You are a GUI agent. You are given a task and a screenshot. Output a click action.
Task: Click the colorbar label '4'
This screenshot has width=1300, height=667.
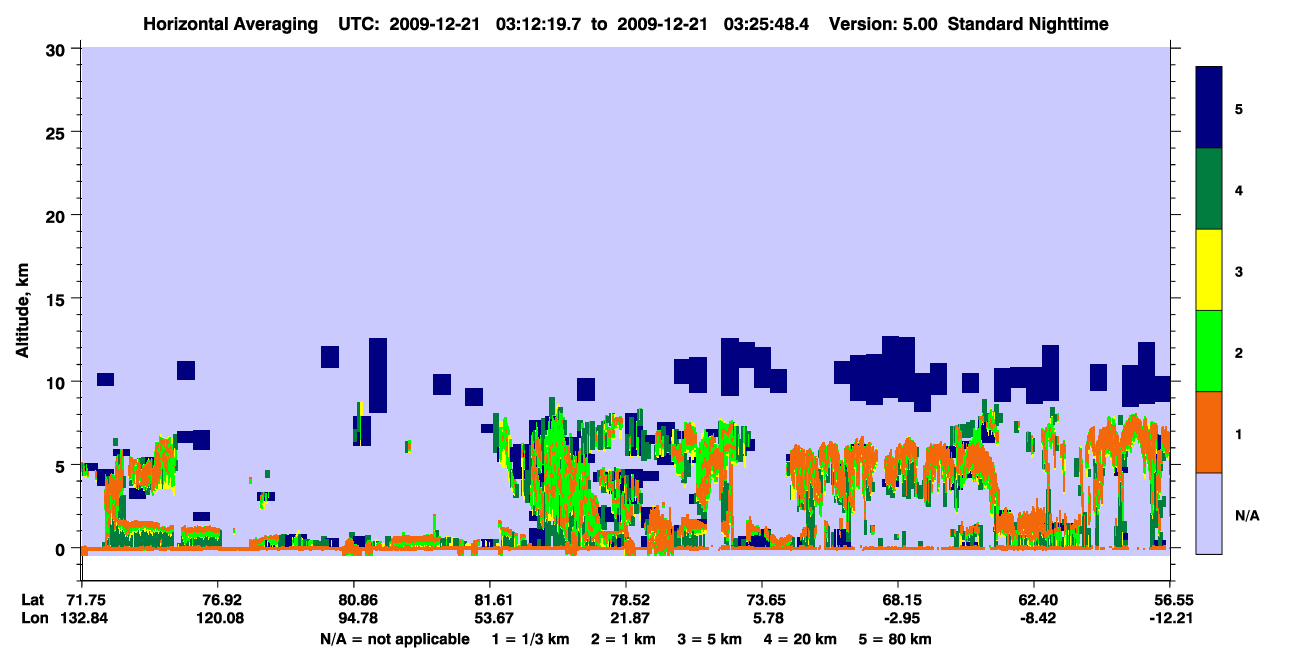1239,189
